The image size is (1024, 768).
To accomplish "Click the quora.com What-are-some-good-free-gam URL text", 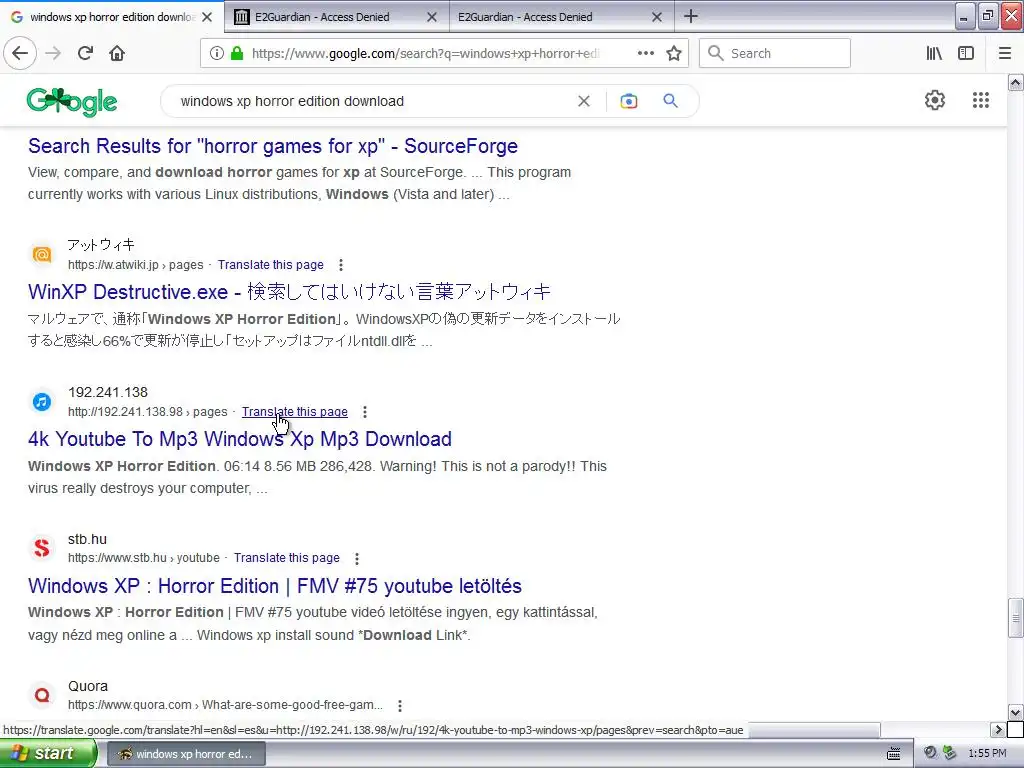I will [x=225, y=705].
